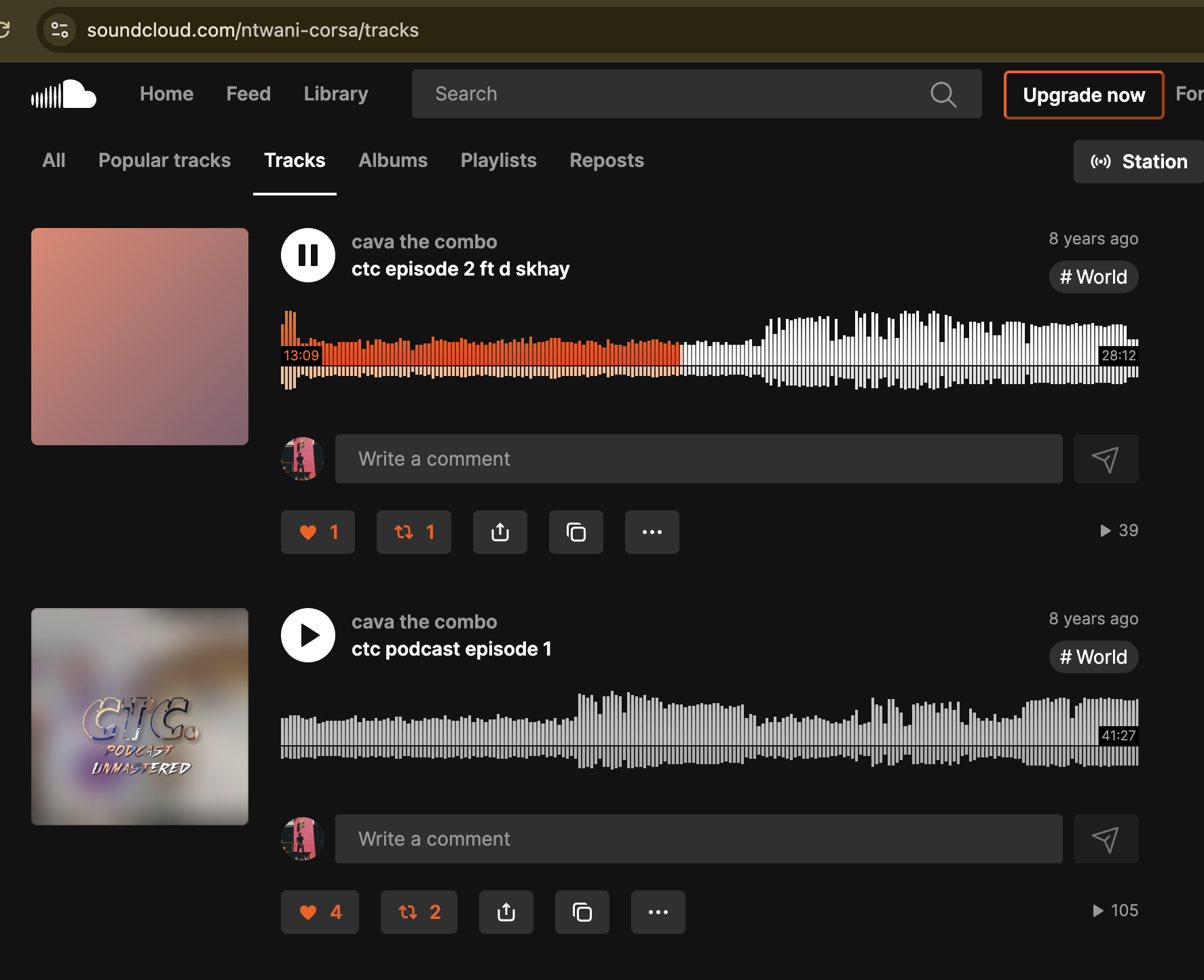The height and width of the screenshot is (980, 1204).
Task: Click World tag on ctc episode 2
Action: pyautogui.click(x=1094, y=277)
